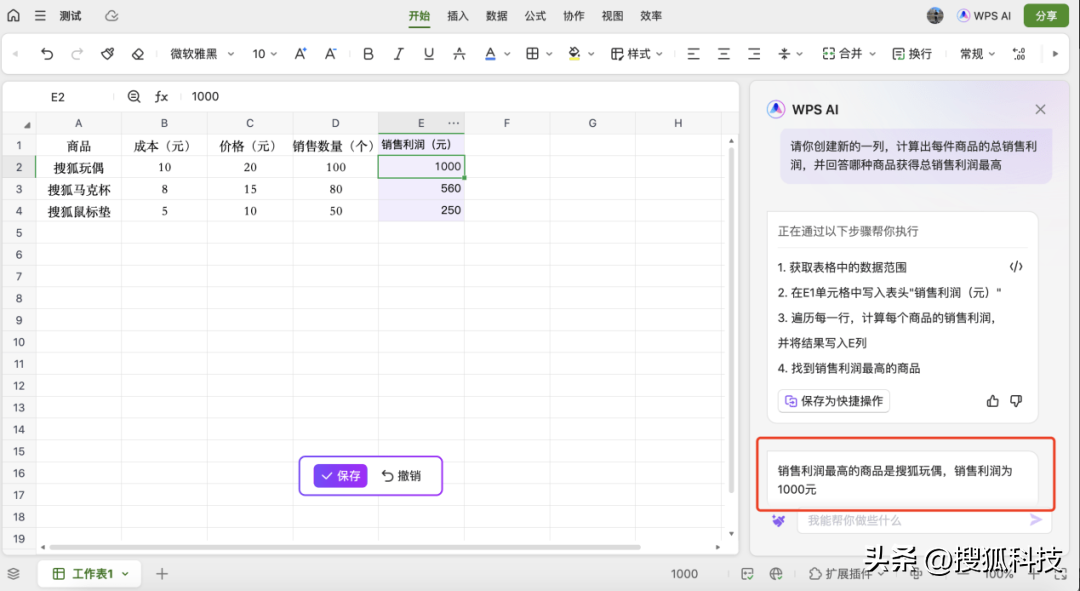This screenshot has height=591, width=1080.
Task: Open the fx insert function
Action: coord(161,96)
